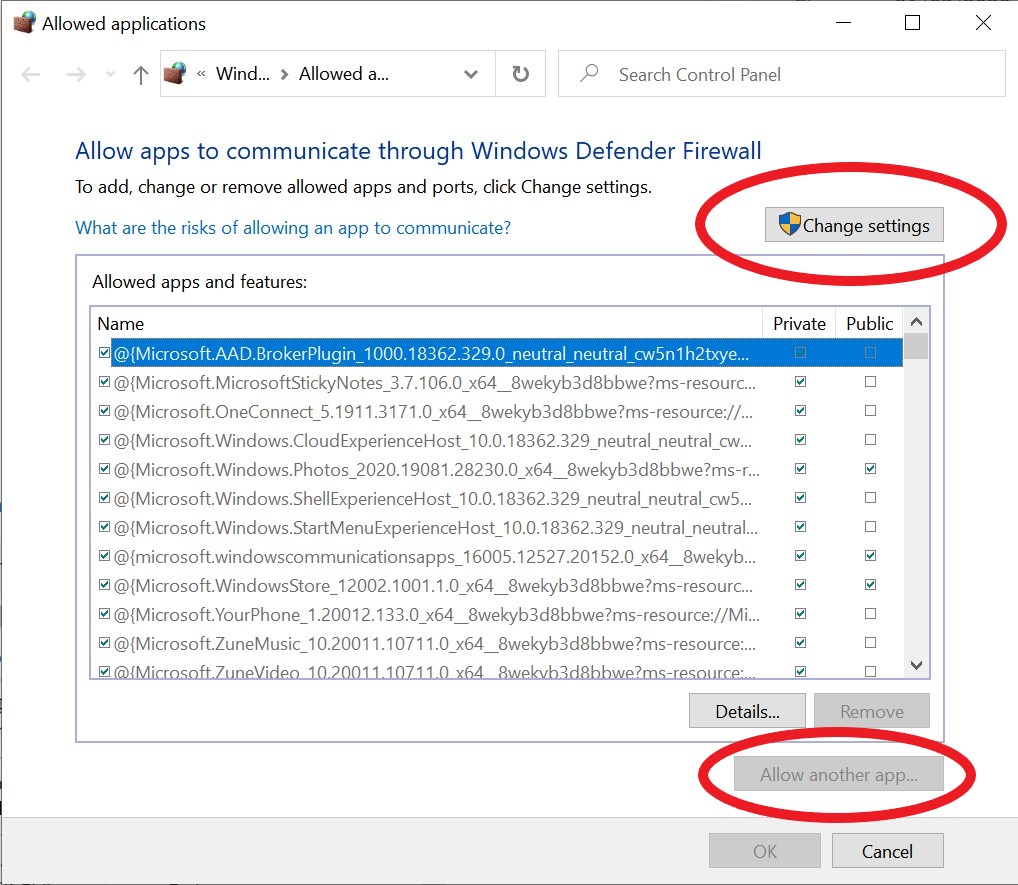Toggle Public checkbox for ZuneMusic

[871, 642]
